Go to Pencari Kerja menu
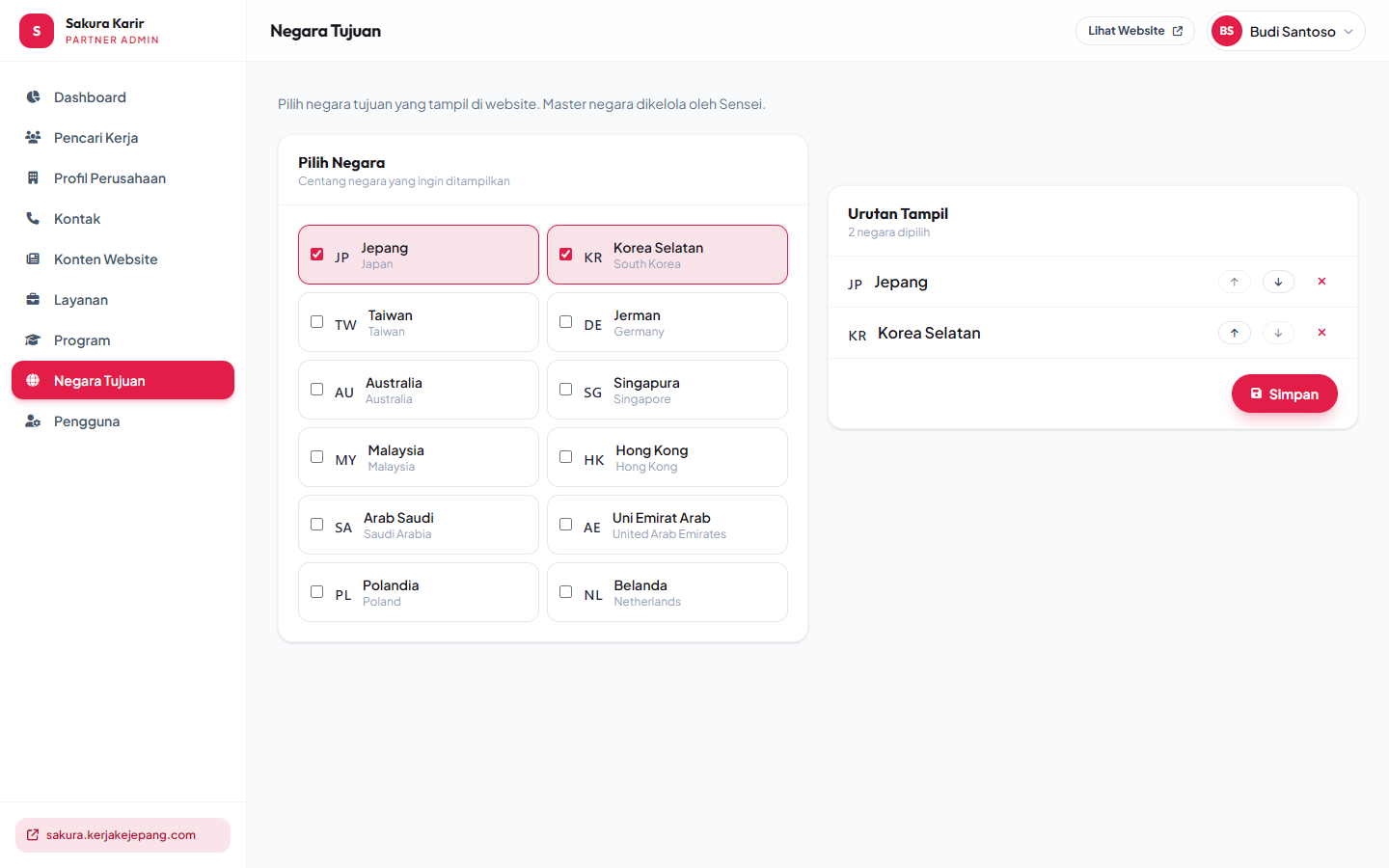Viewport: 1389px width, 868px height. [123, 138]
